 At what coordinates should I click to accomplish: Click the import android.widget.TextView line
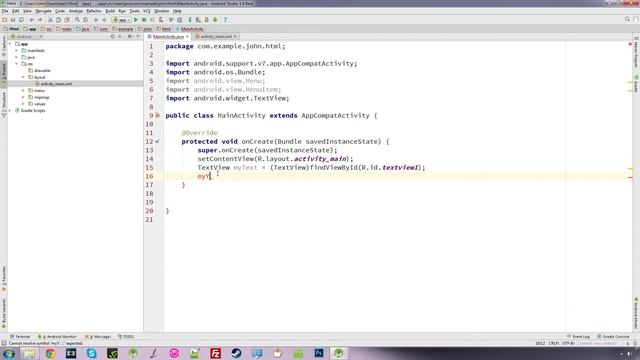click(x=227, y=98)
